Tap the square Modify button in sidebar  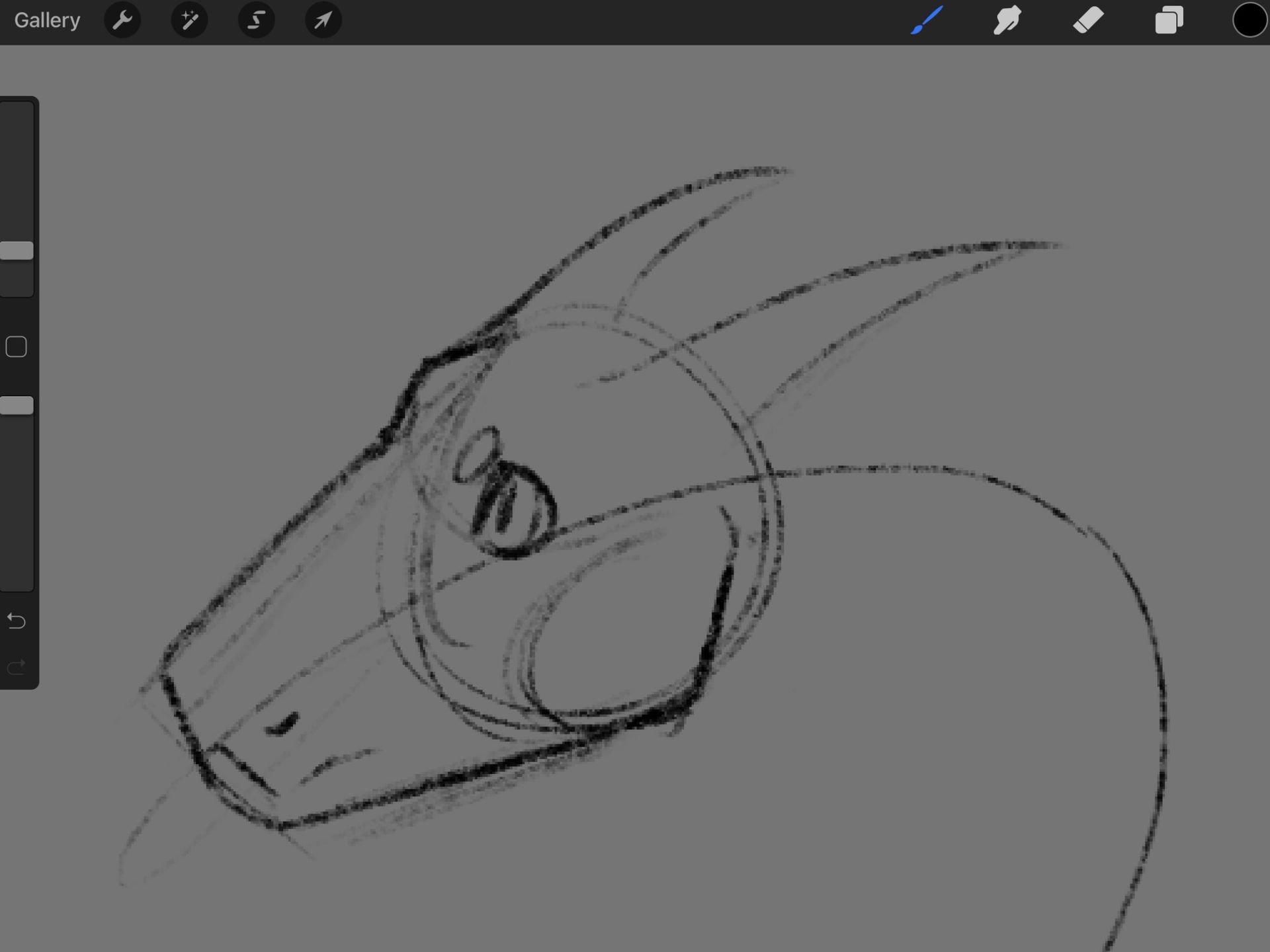pos(16,346)
